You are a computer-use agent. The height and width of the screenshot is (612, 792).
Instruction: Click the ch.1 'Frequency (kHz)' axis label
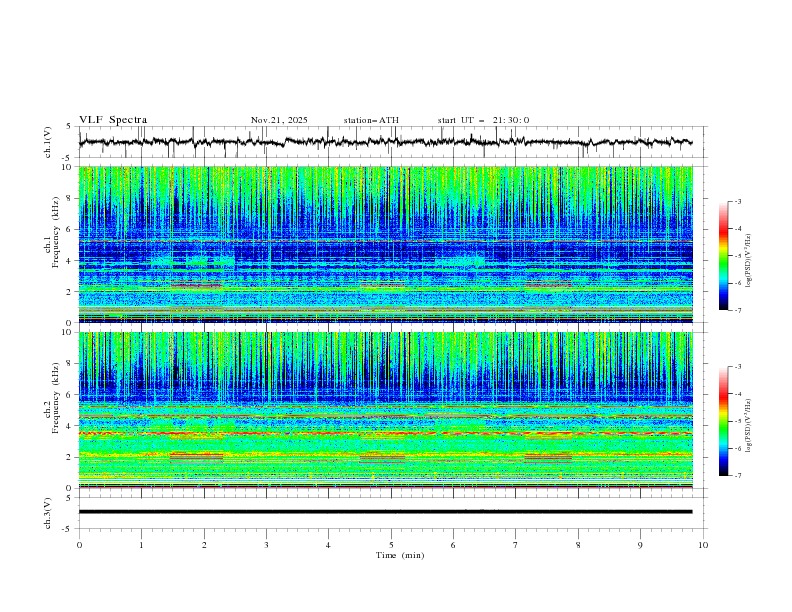coord(56,232)
